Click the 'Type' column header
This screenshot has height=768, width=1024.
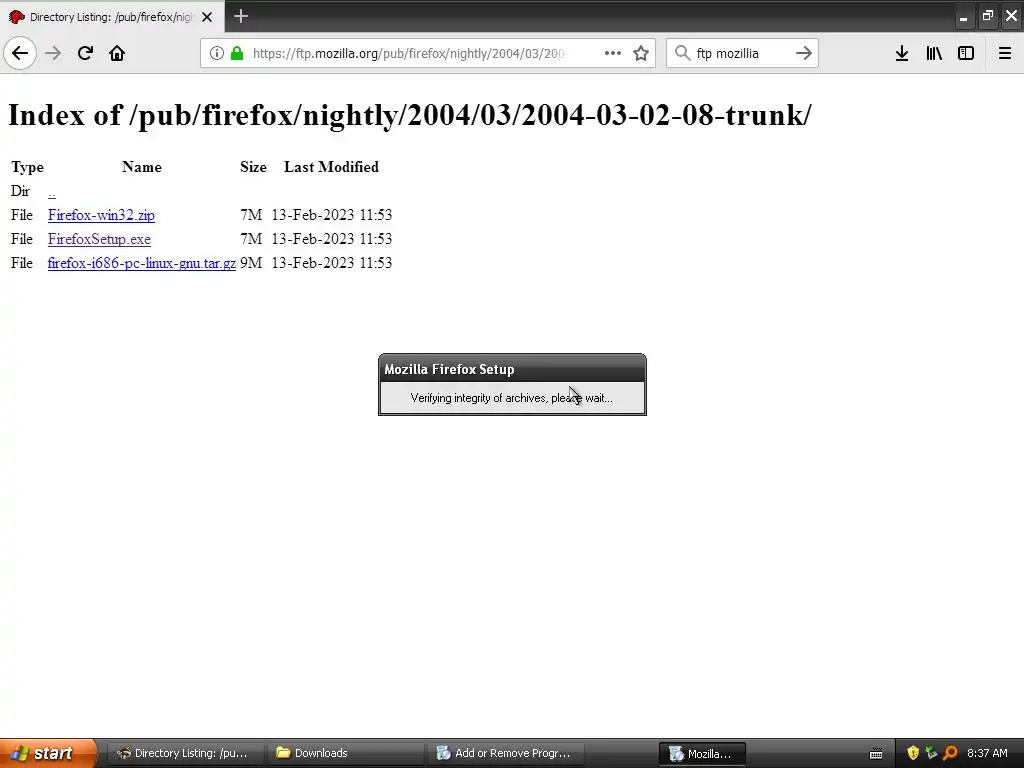click(x=27, y=167)
